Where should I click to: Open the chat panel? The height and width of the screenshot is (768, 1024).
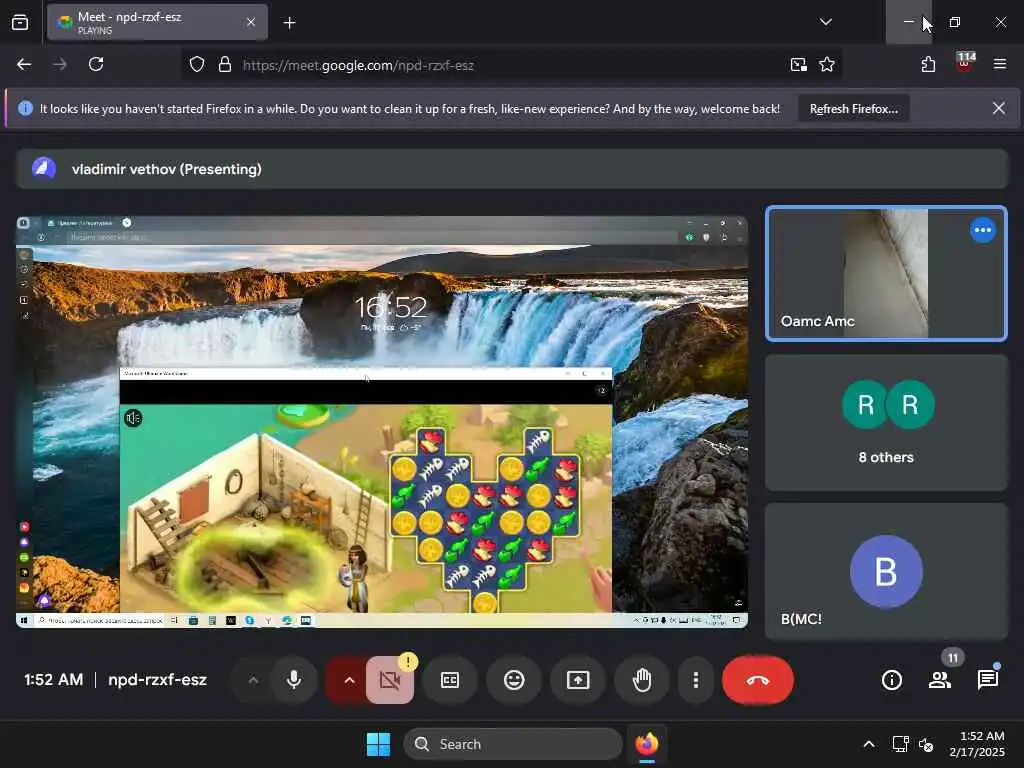(987, 680)
